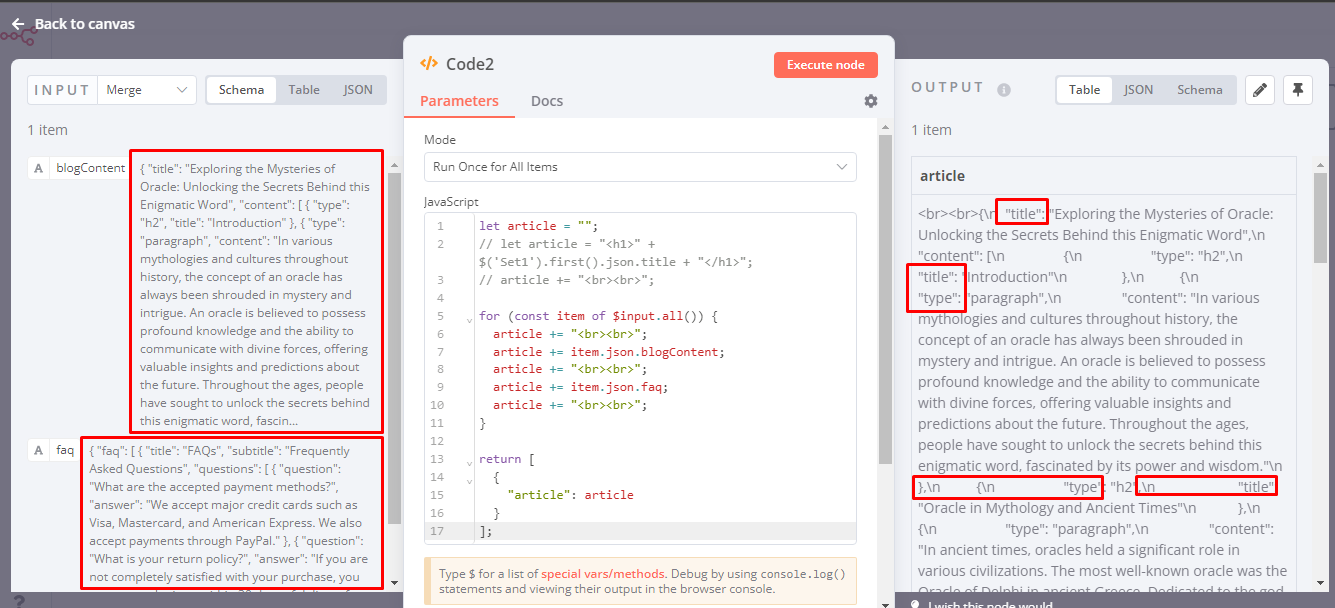Screen dimensions: 1335x608
Task: Click the output info circle icon
Action: pyautogui.click(x=1004, y=90)
